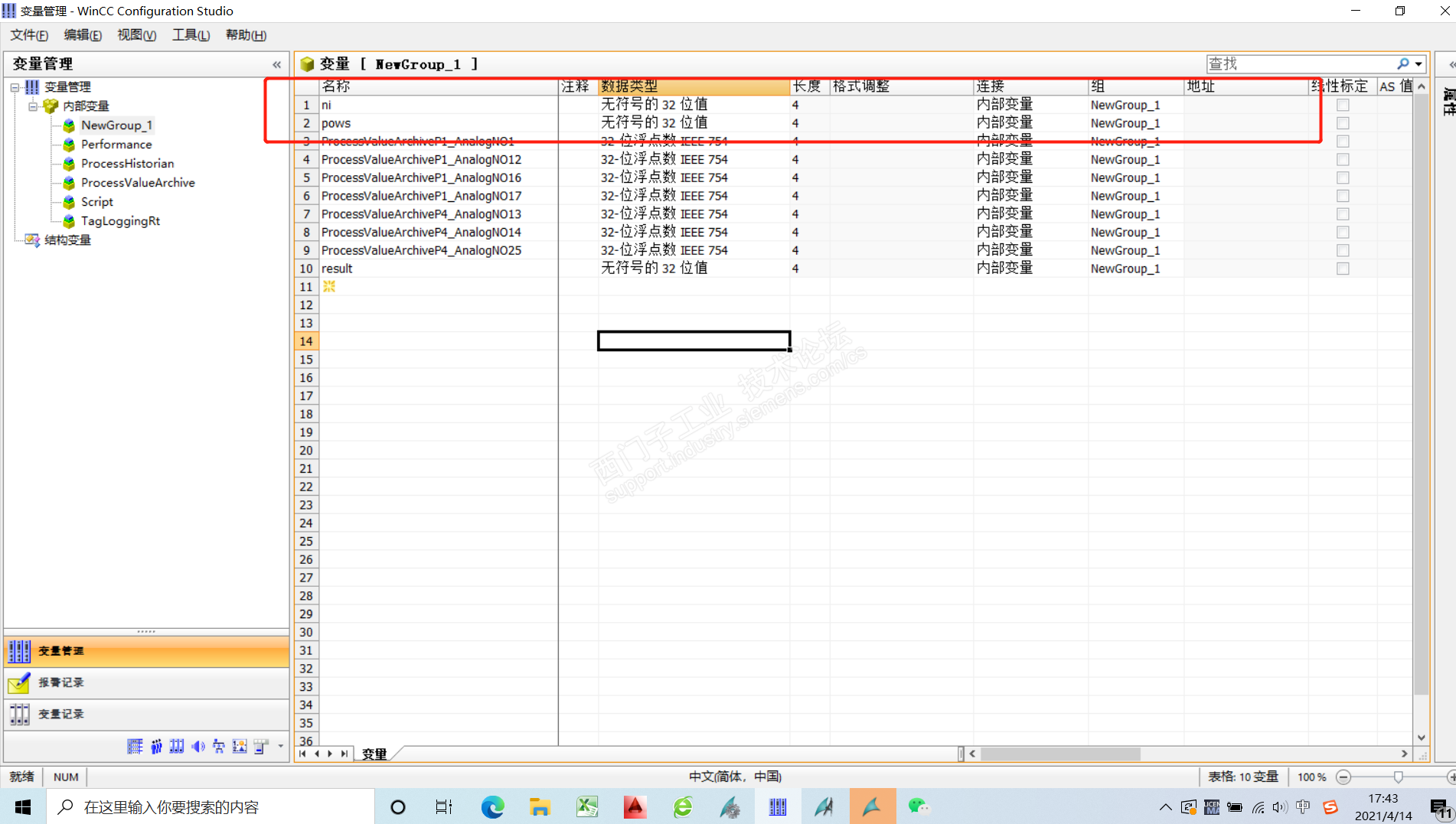
Task: Open Excel from the taskbar
Action: click(587, 807)
